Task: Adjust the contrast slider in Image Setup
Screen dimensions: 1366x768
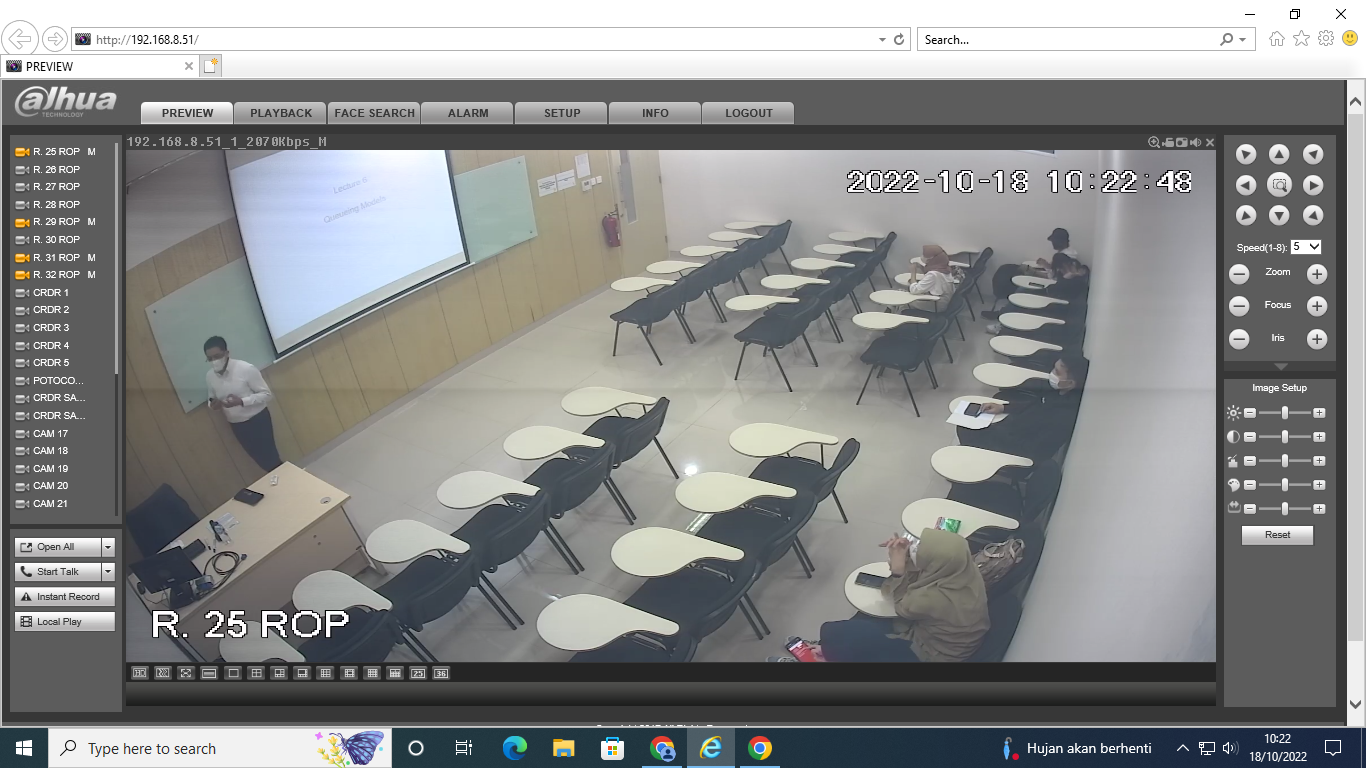Action: (x=1284, y=437)
